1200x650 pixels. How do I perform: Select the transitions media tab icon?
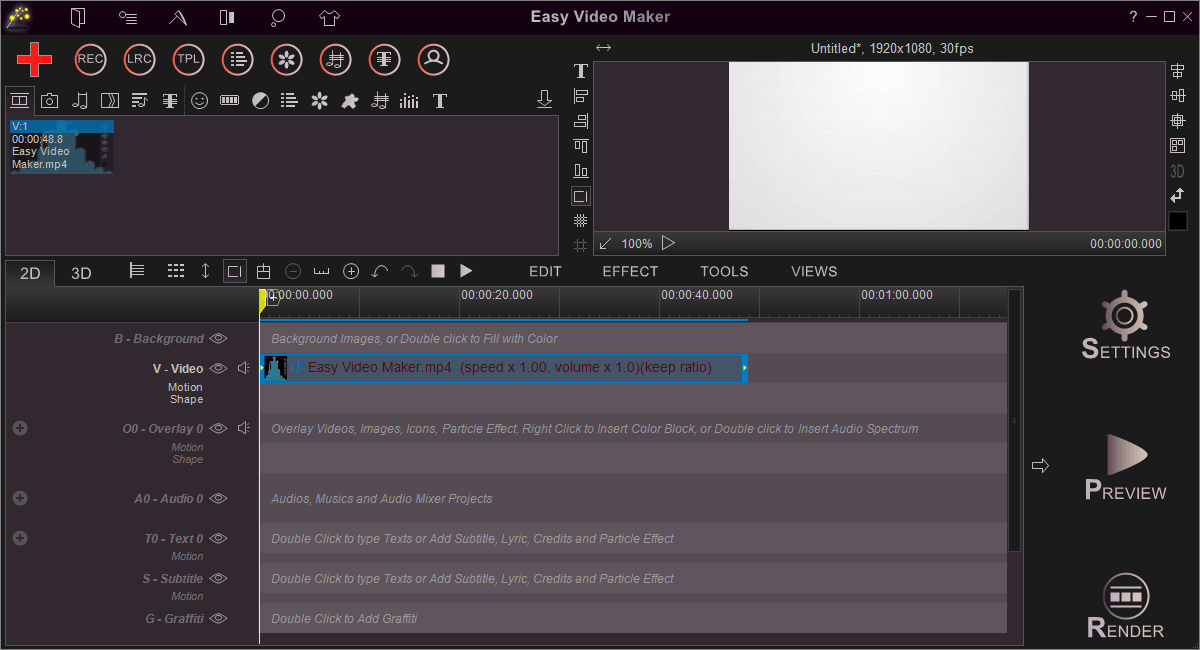pyautogui.click(x=110, y=101)
